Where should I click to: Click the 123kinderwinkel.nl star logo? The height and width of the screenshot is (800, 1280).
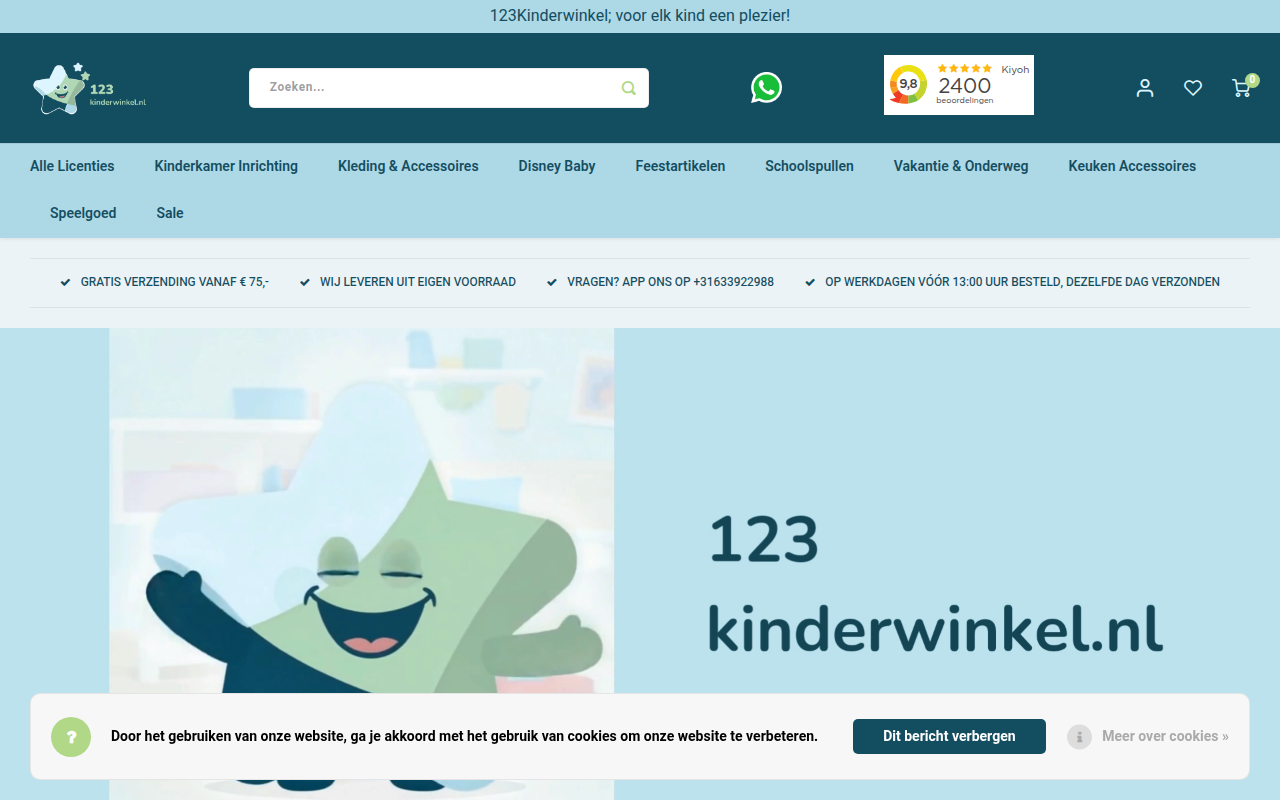(89, 89)
